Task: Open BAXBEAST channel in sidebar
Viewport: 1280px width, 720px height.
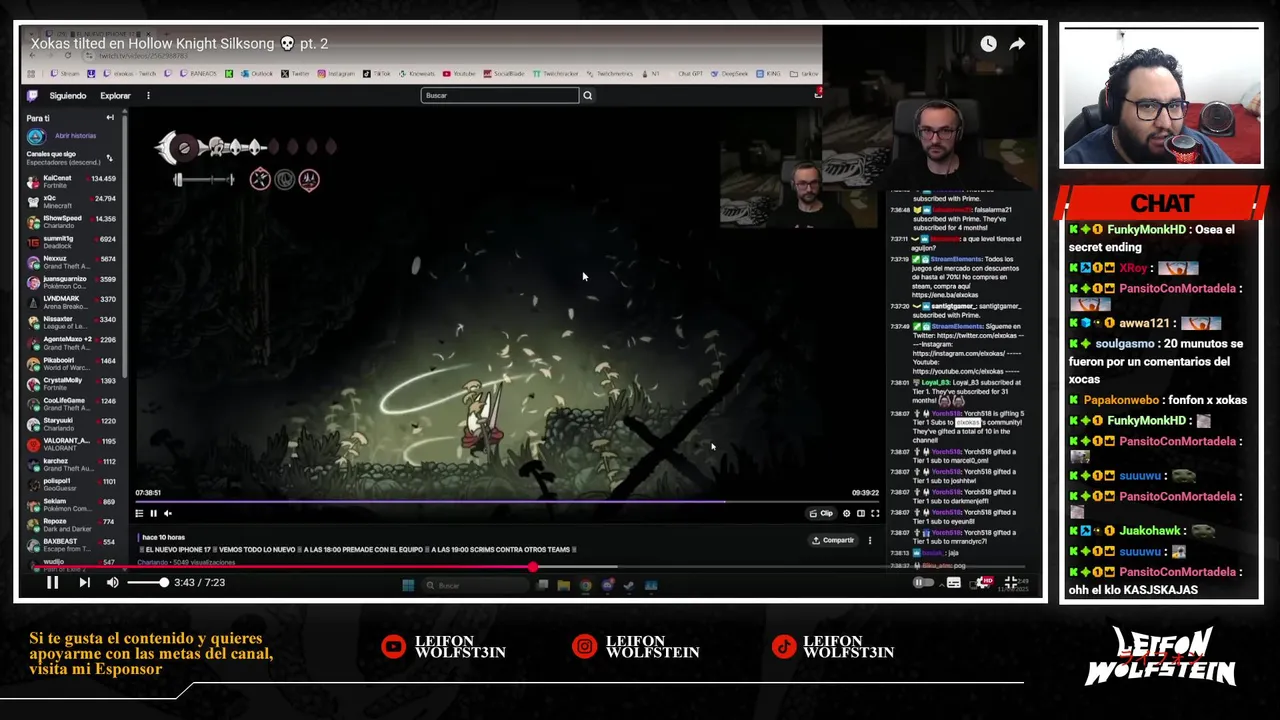Action: point(72,545)
